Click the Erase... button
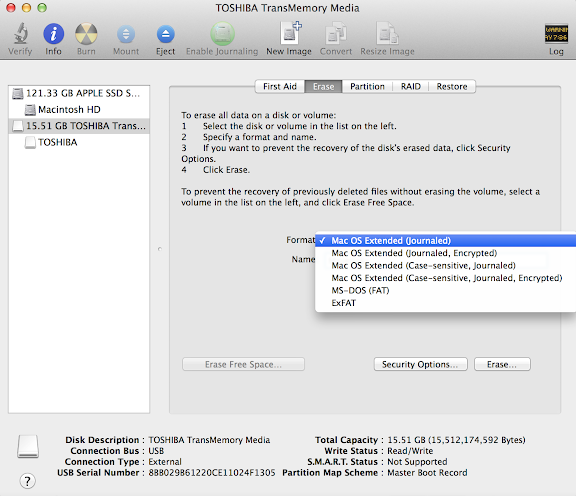 click(x=502, y=364)
